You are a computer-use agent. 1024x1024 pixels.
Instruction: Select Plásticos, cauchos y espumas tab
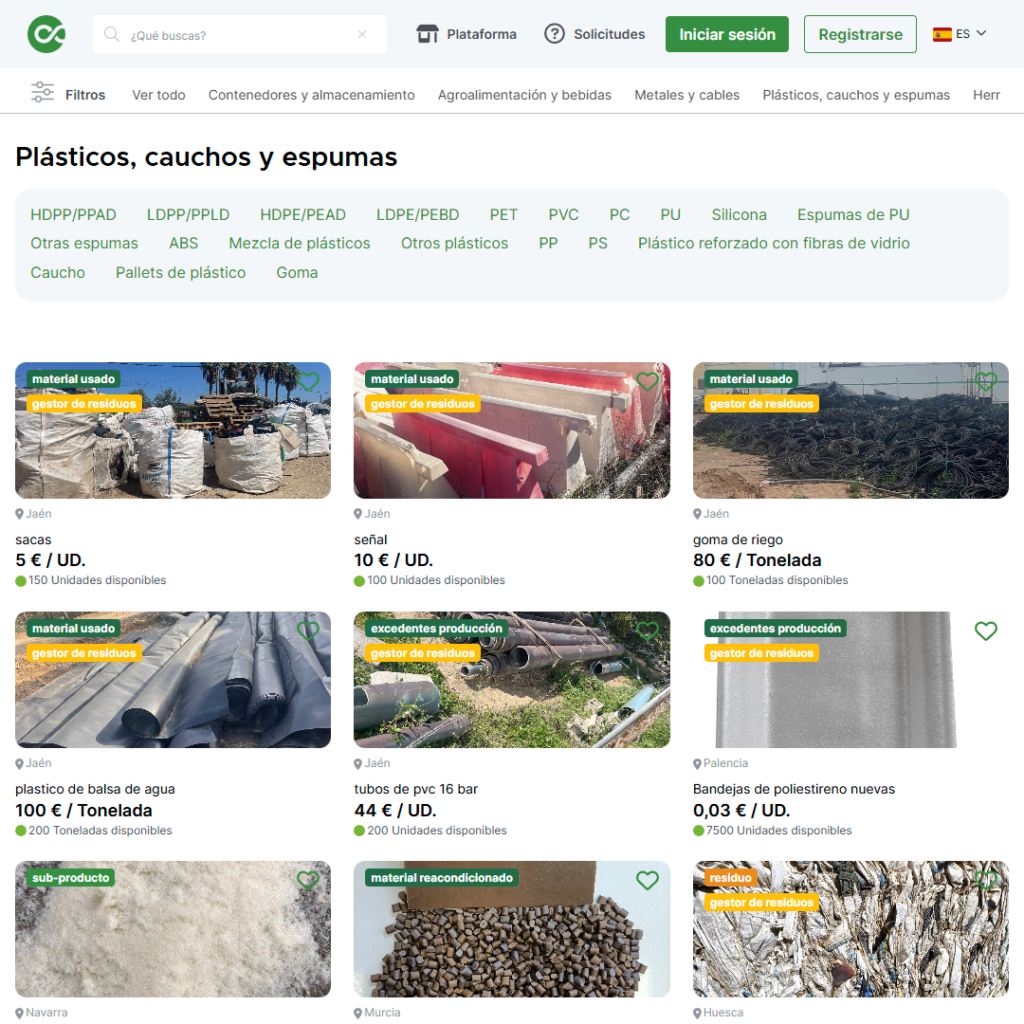click(x=856, y=95)
